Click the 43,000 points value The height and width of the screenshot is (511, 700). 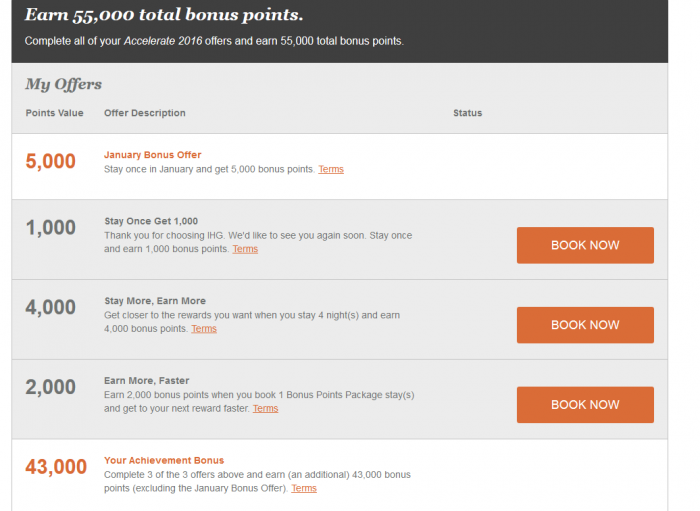click(56, 467)
